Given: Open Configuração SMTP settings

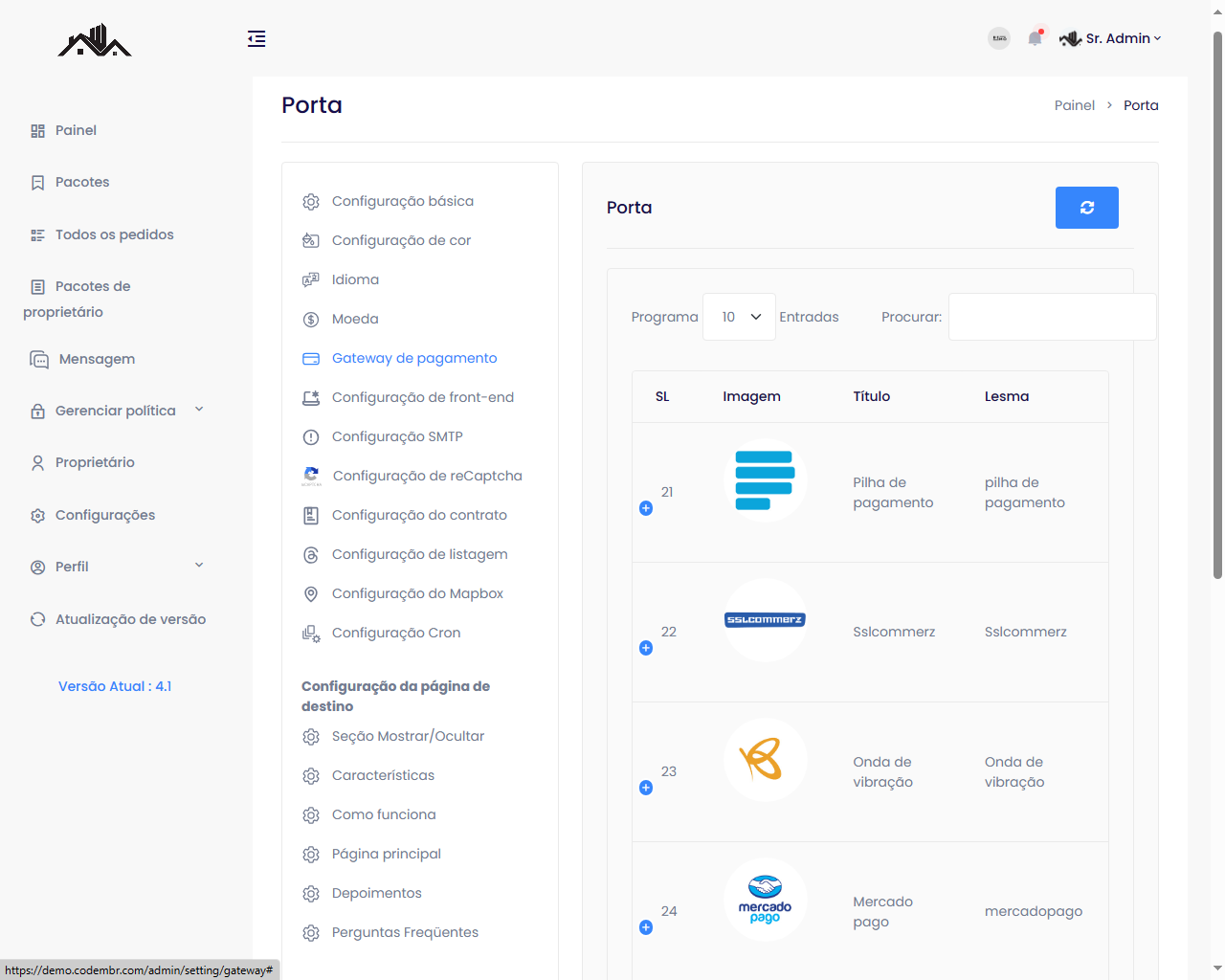Looking at the screenshot, I should coord(397,436).
